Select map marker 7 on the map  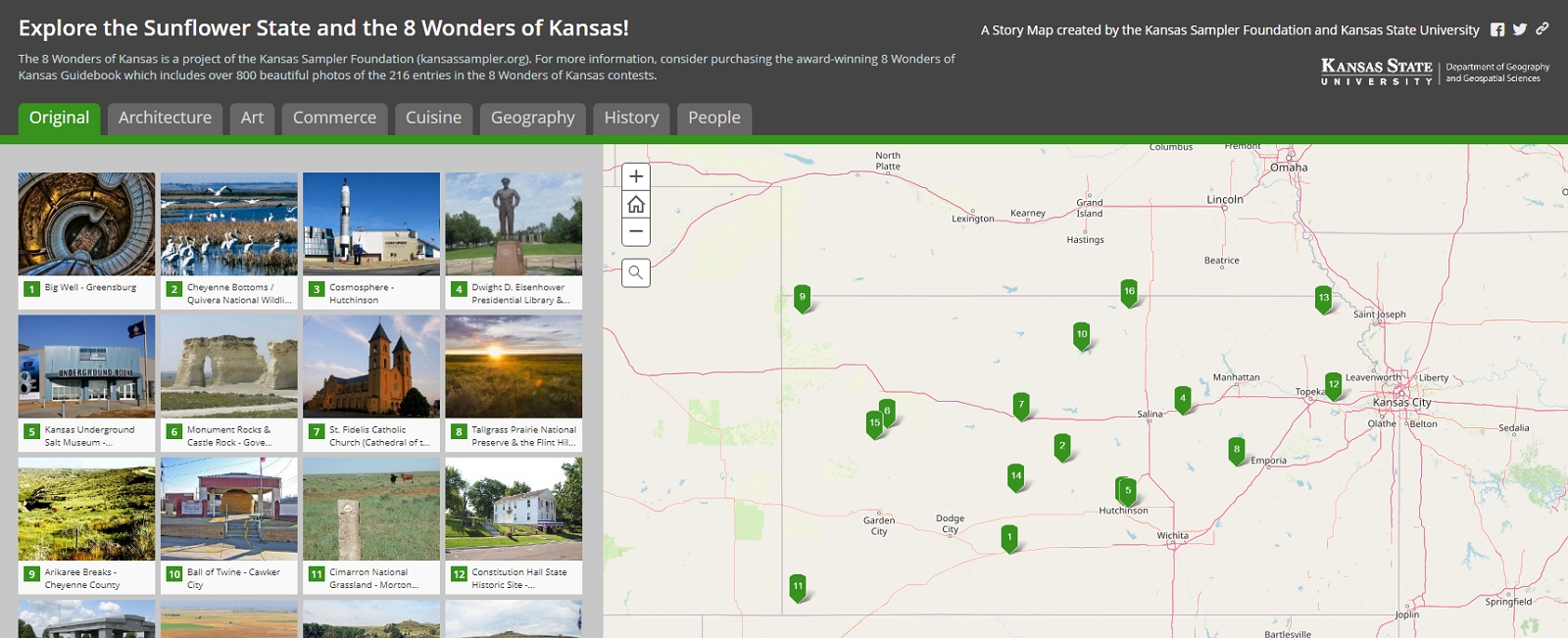point(1021,405)
